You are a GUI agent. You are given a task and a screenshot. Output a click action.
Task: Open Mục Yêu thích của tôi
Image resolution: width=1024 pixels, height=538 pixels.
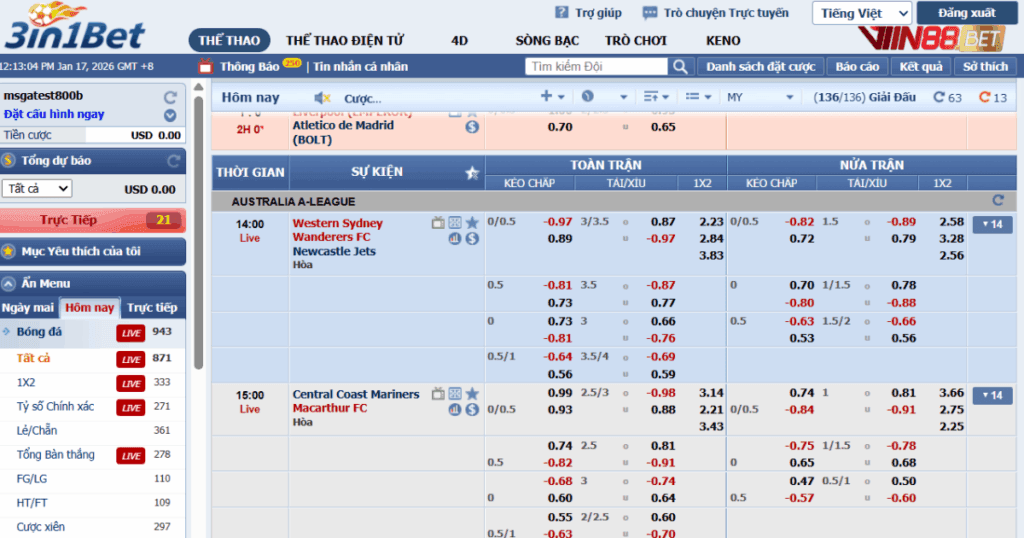click(93, 251)
